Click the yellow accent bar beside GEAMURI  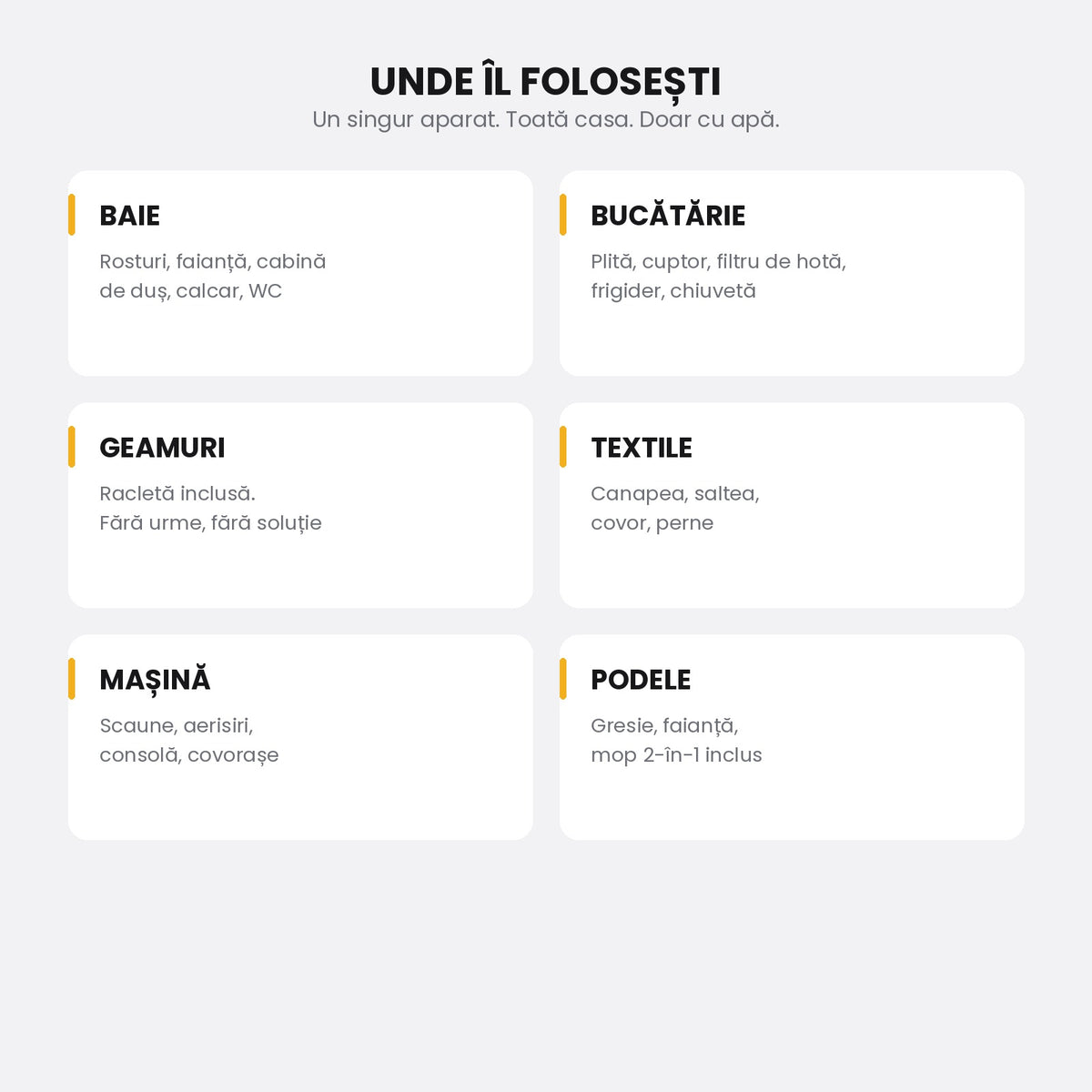coord(72,447)
